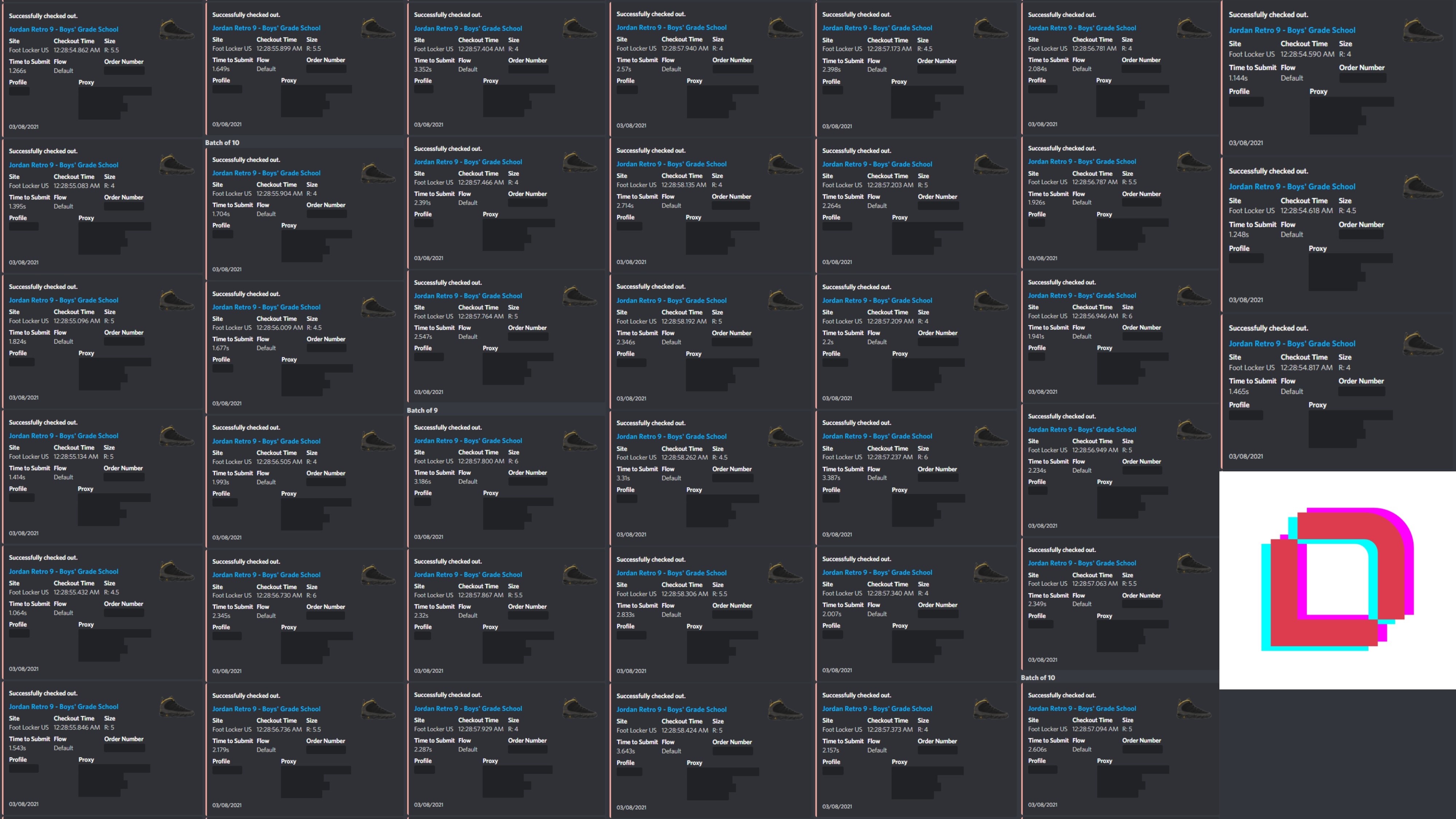Select time to submit value '2.007s'
The image size is (1456, 819).
[831, 614]
